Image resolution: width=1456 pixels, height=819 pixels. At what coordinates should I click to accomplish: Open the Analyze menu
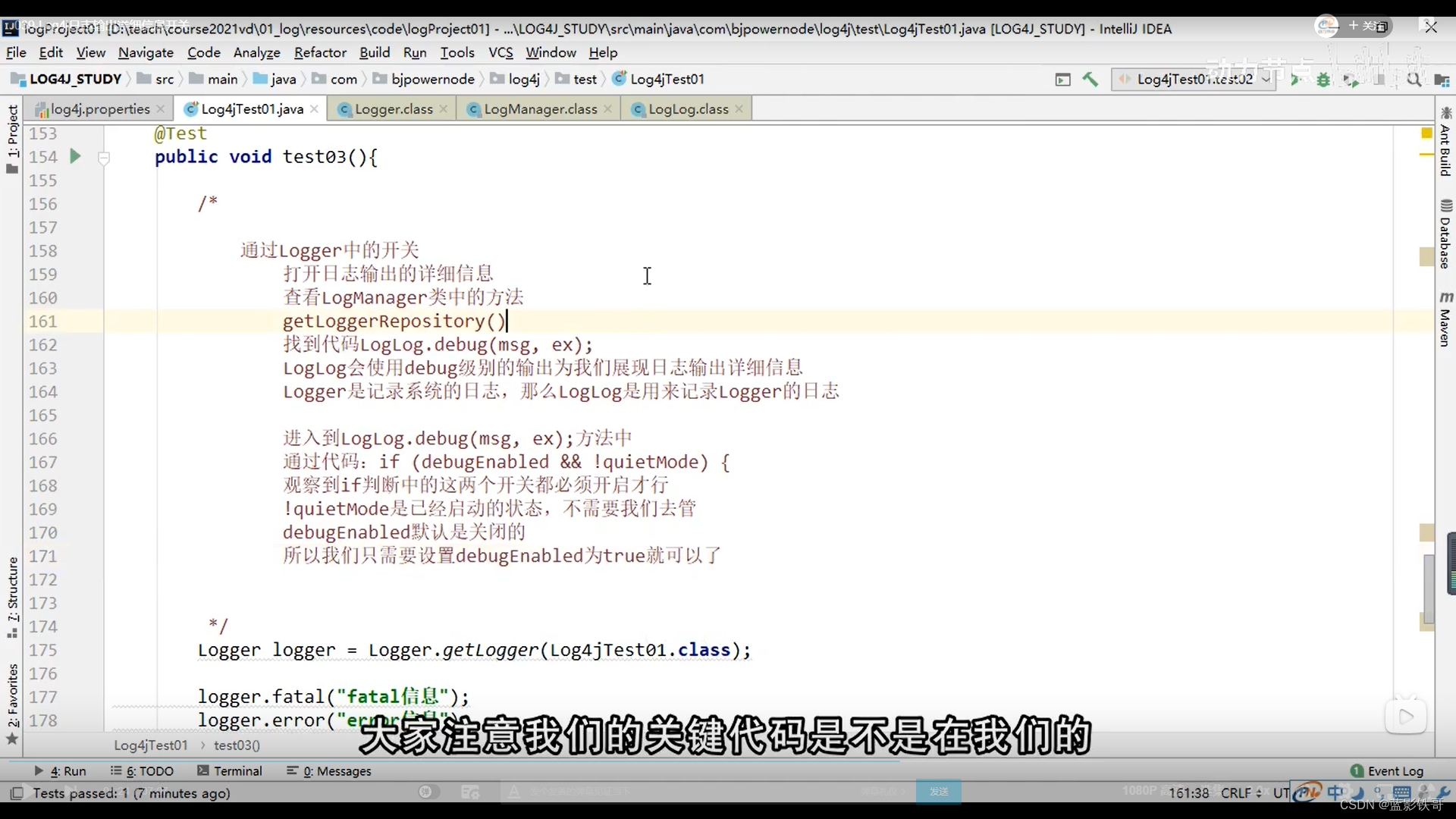(x=257, y=52)
